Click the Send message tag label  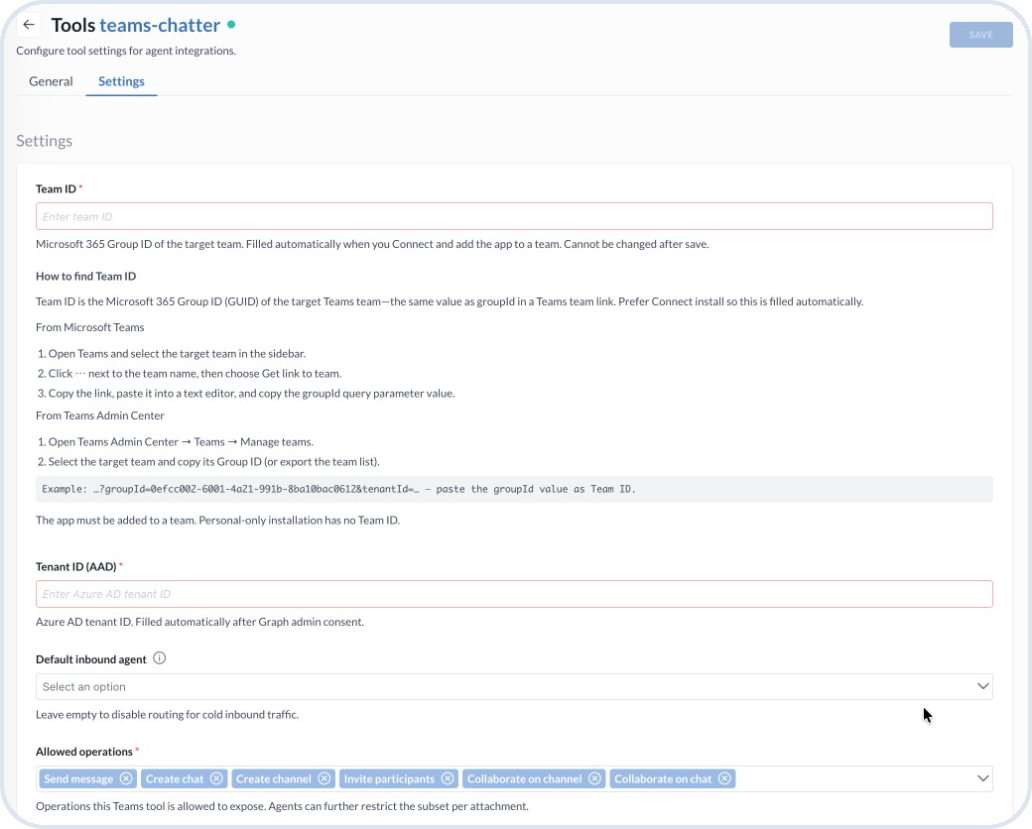click(78, 779)
